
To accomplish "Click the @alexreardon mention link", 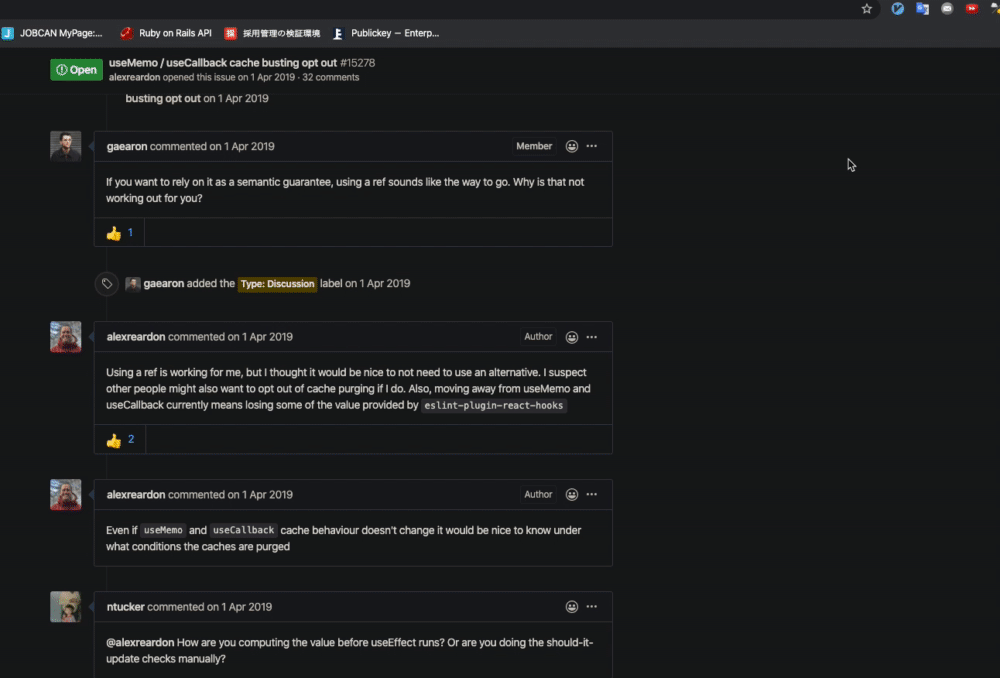I will (140, 642).
